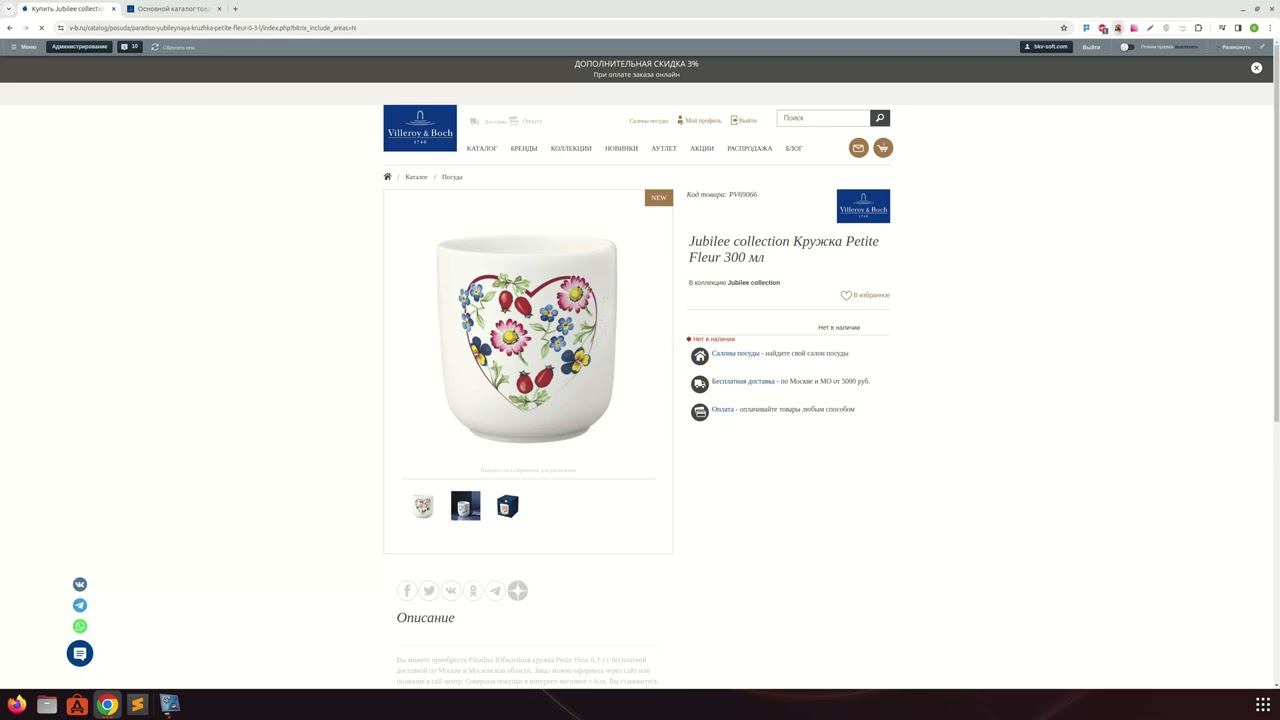Share product via Twitter icon
This screenshot has height=720, width=1280.
(x=429, y=591)
